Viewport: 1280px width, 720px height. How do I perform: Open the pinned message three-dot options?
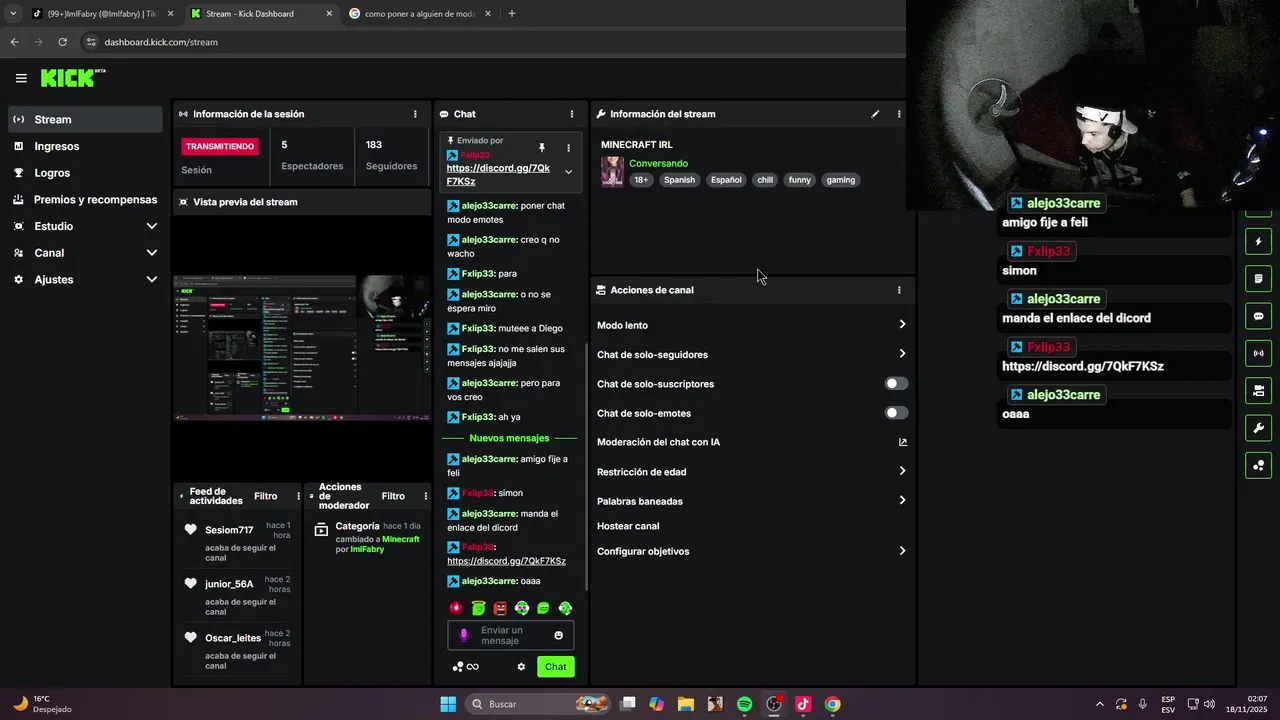[568, 148]
